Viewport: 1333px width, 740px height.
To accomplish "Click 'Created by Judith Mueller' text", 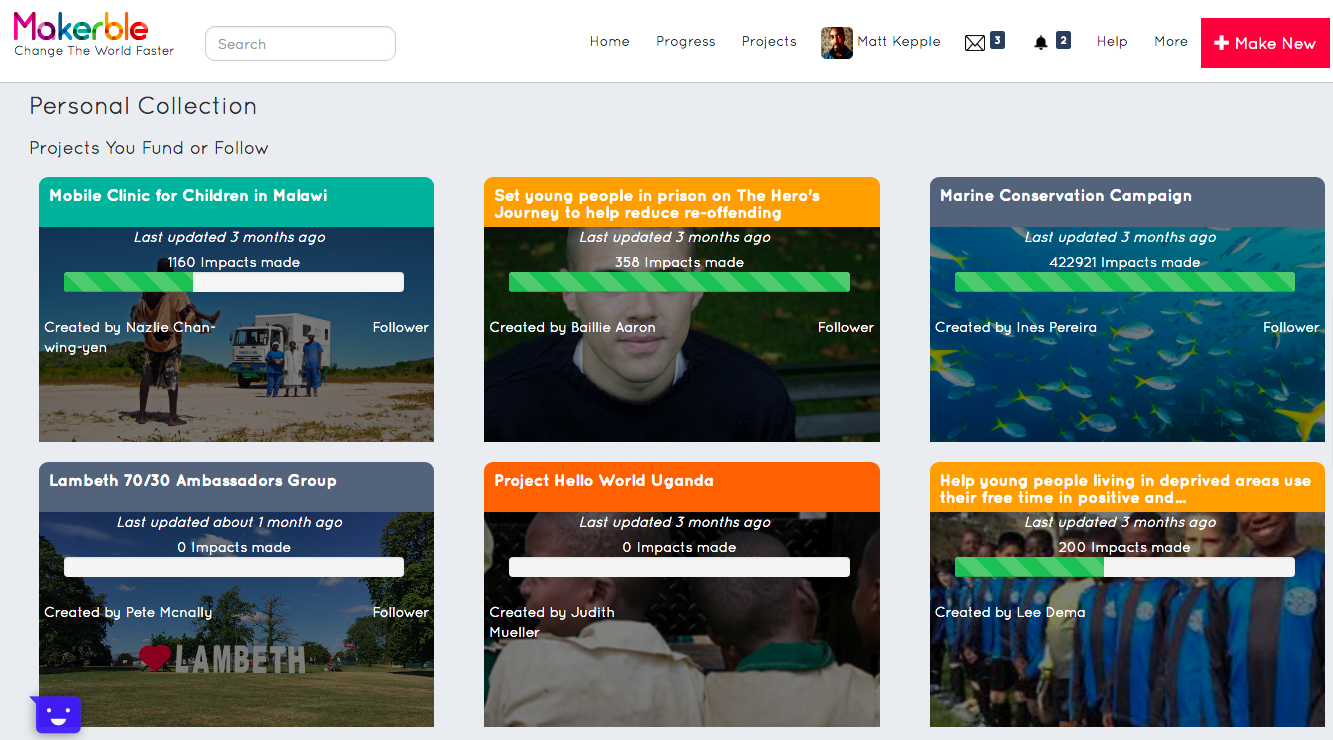I will point(552,622).
